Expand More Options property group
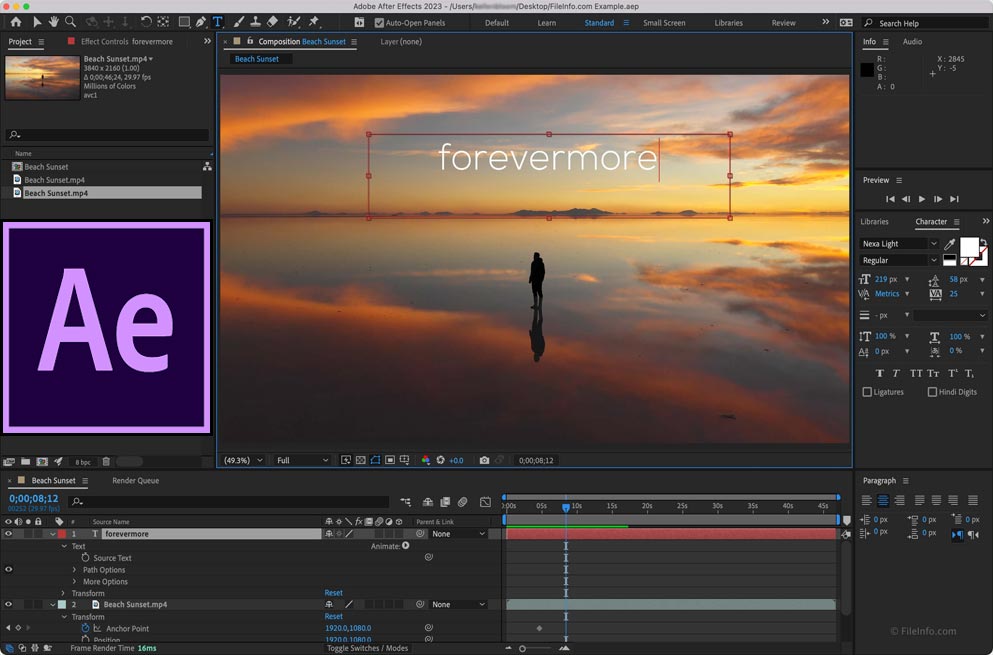Screen dimensions: 993x655 tap(74, 582)
